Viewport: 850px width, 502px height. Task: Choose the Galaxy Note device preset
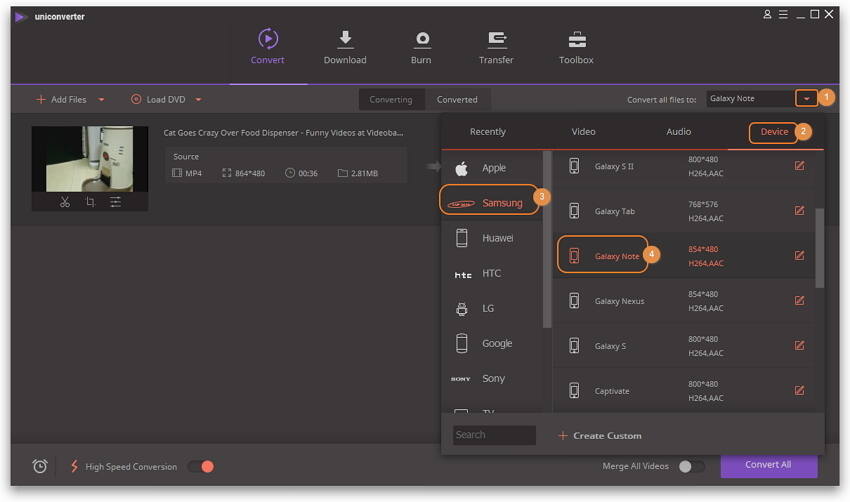tap(684, 255)
